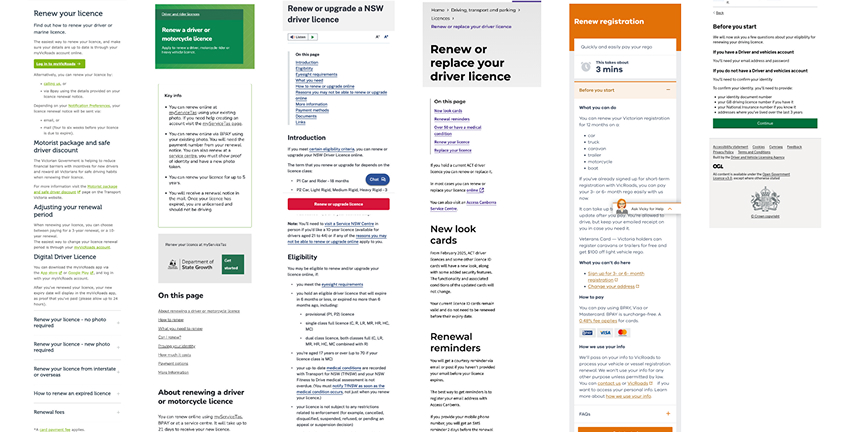
Task: Open 'Home' in the ACT breadcrumb
Action: (x=437, y=10)
